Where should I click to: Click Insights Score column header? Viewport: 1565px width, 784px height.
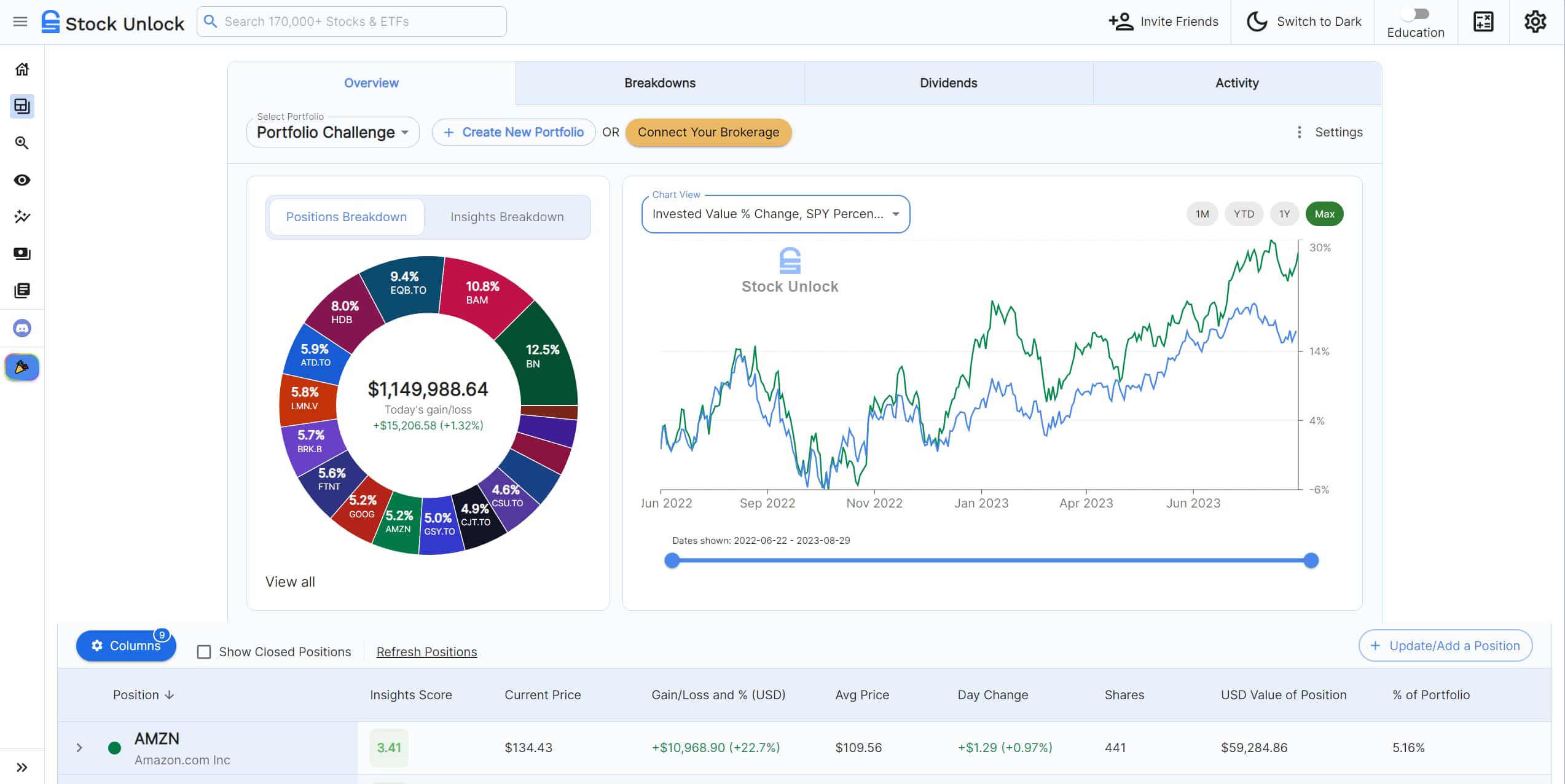click(410, 695)
